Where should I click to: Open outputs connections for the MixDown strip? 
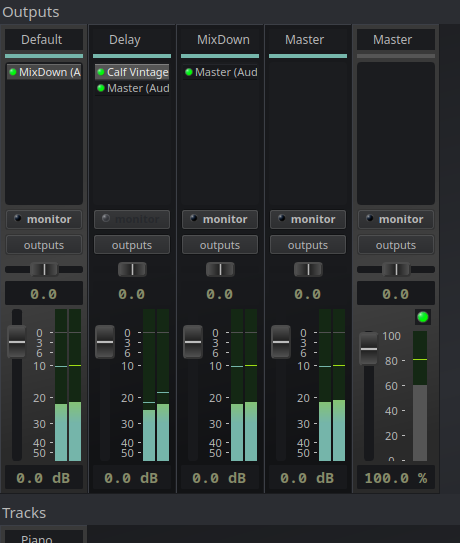[220, 245]
